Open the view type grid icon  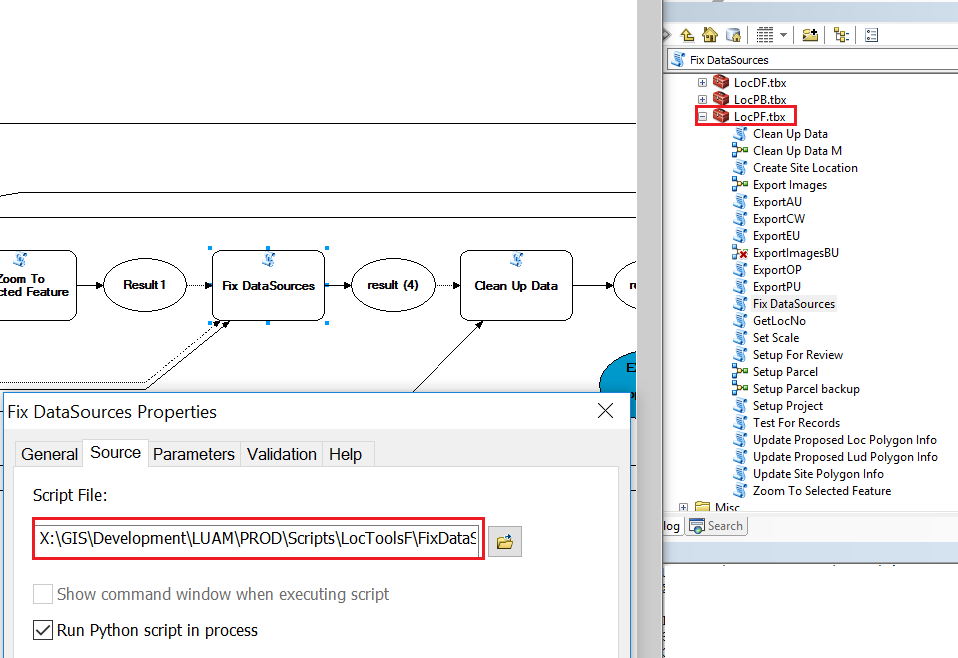click(x=765, y=35)
